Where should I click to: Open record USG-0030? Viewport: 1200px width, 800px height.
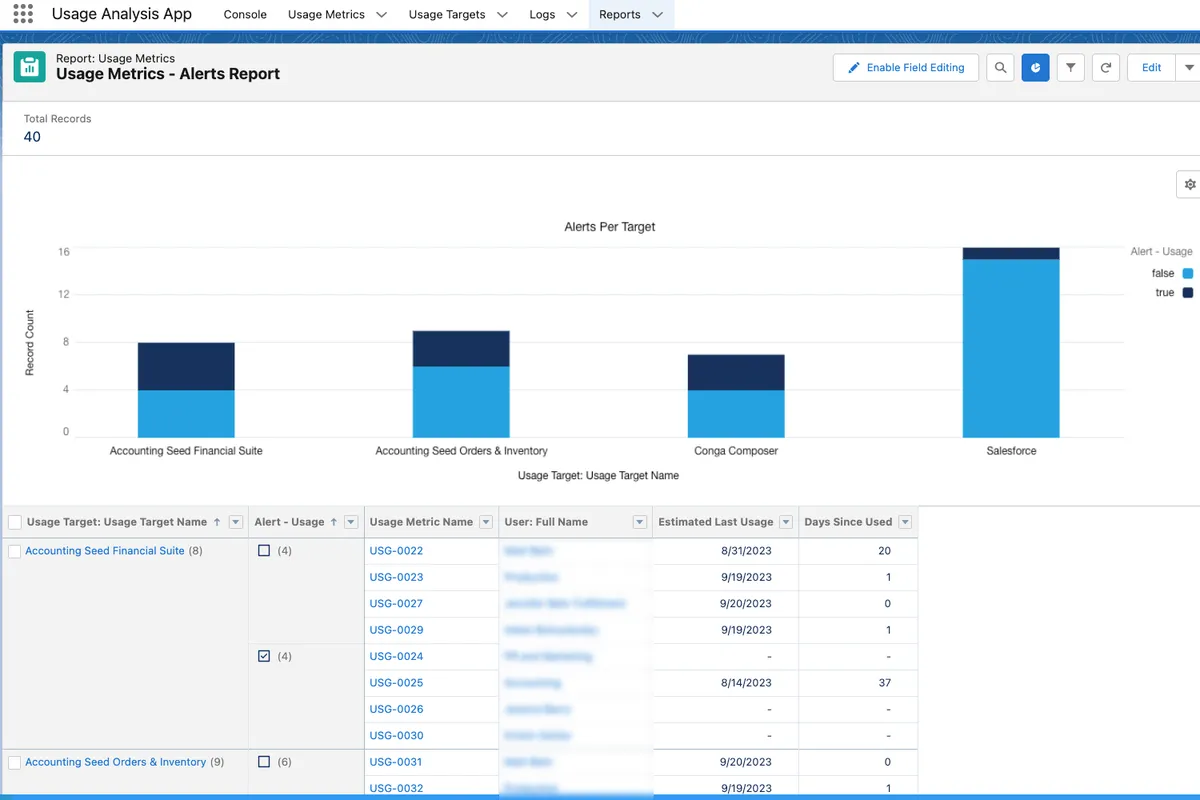[x=396, y=736]
